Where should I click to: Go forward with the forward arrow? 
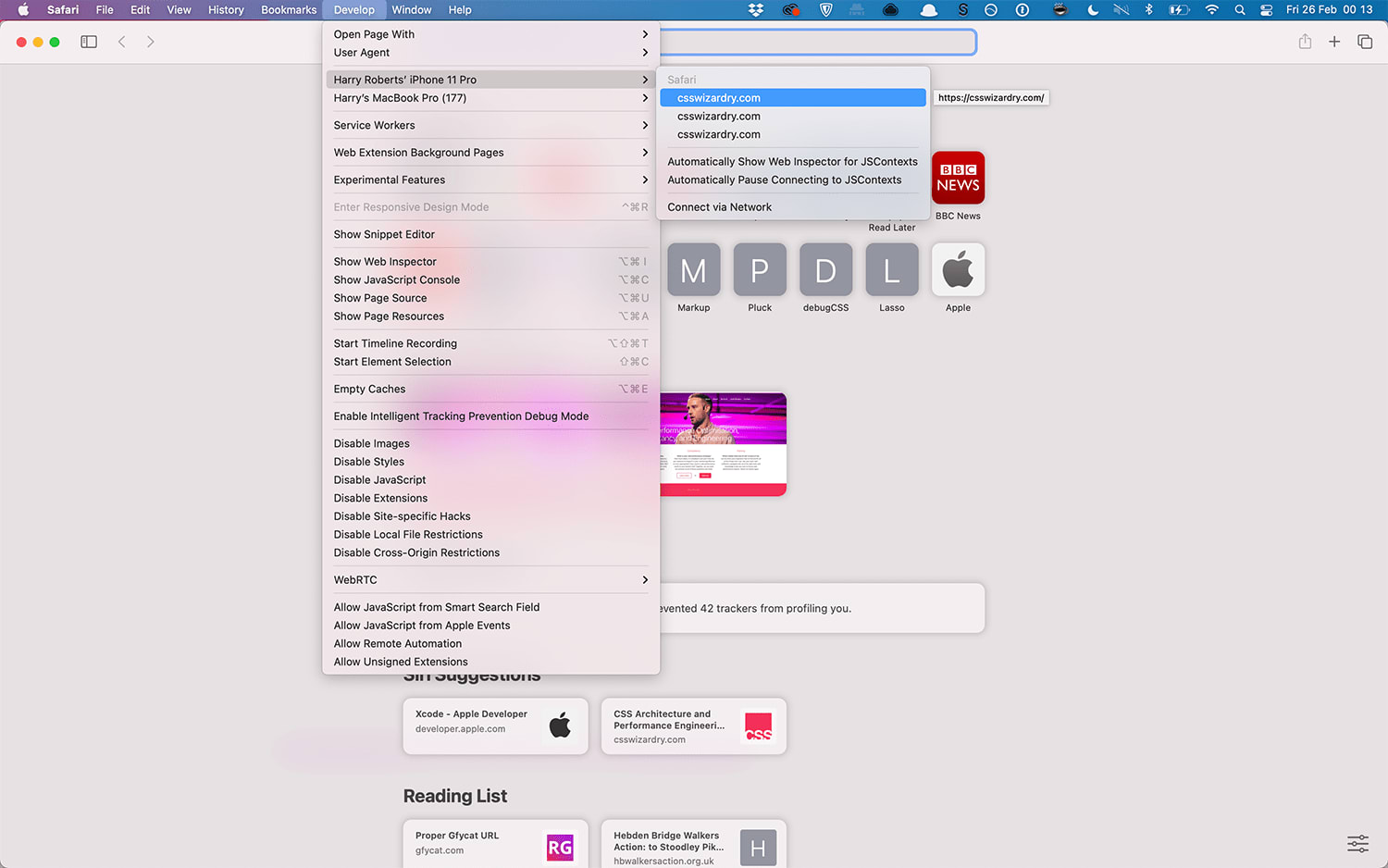coord(150,42)
